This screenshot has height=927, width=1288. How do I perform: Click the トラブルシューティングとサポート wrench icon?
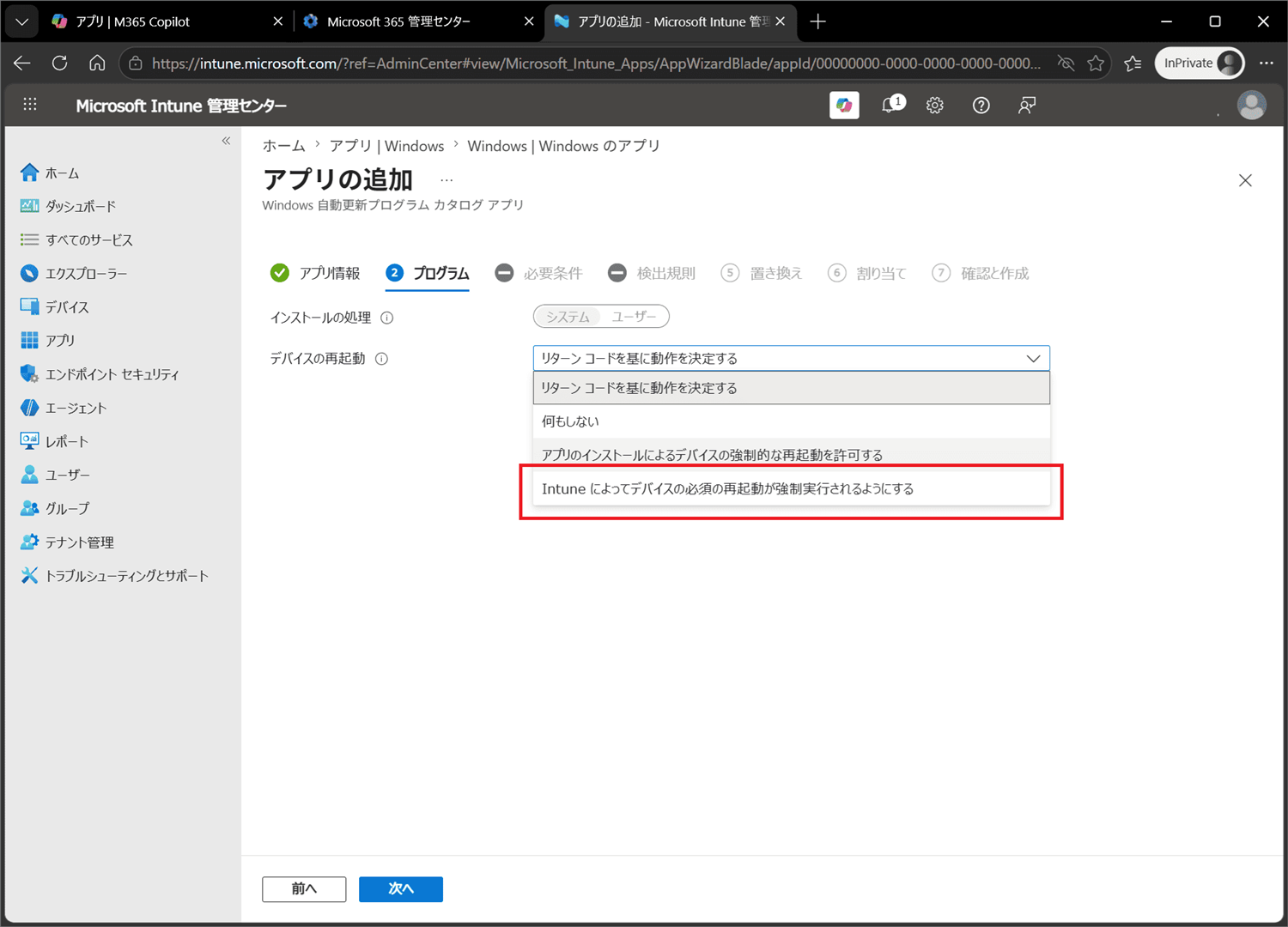point(30,575)
